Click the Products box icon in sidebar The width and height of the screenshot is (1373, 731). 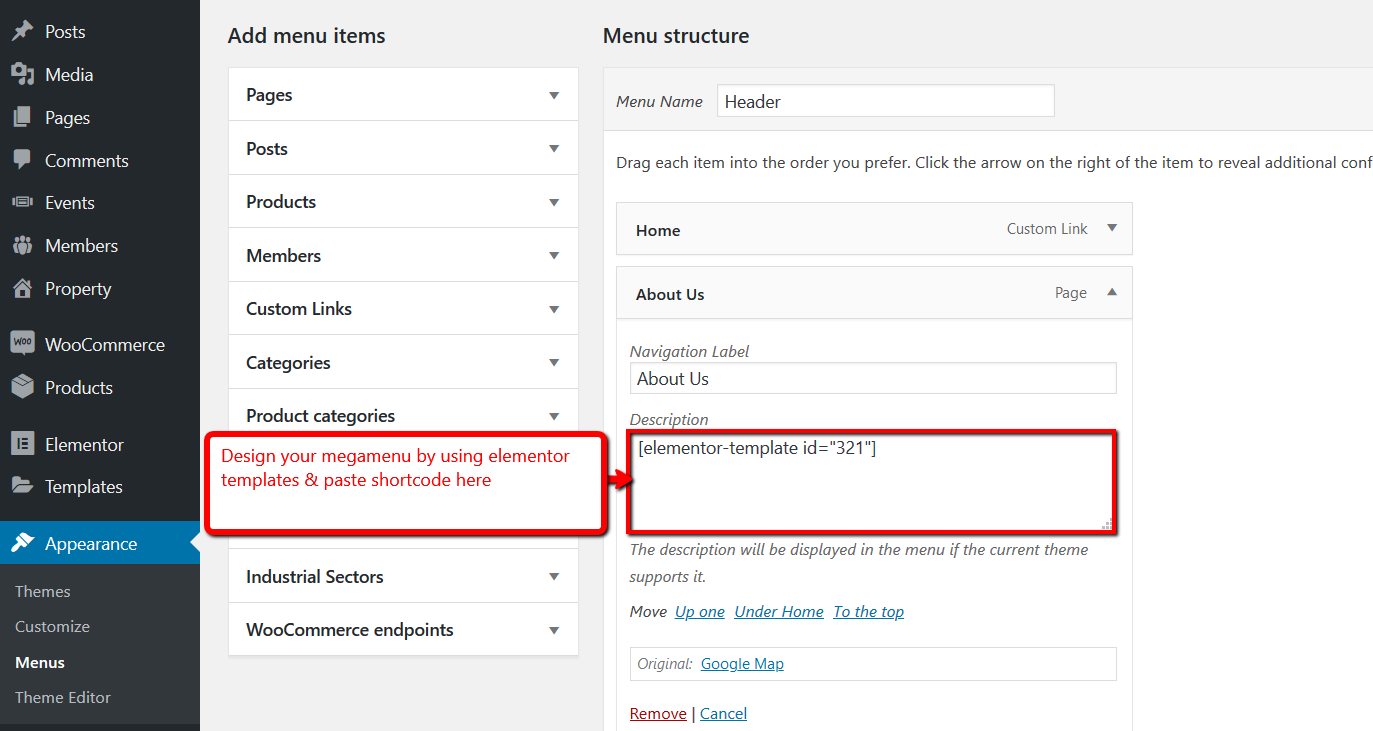(22, 387)
